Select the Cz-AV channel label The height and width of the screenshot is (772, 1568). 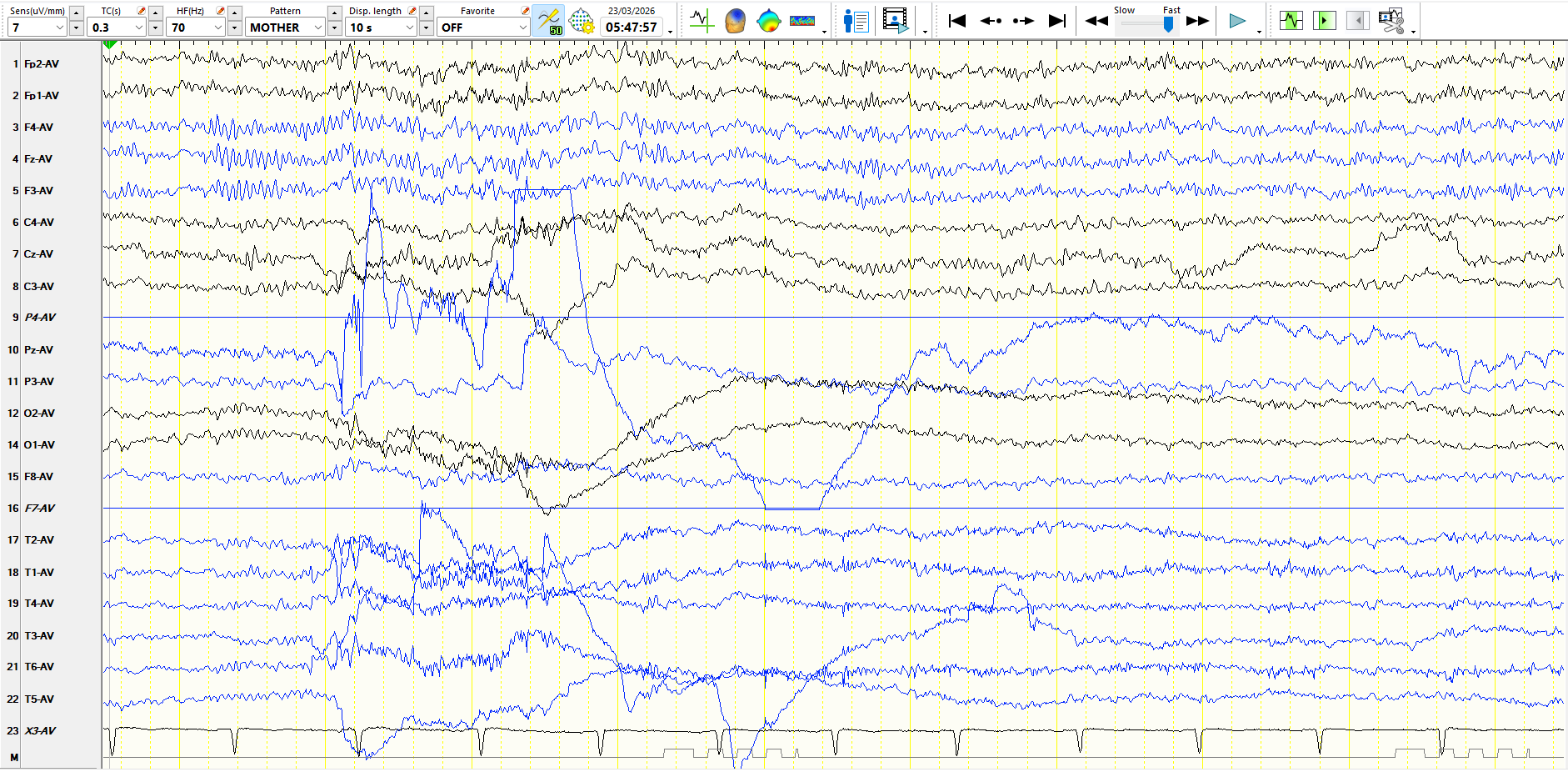click(38, 254)
